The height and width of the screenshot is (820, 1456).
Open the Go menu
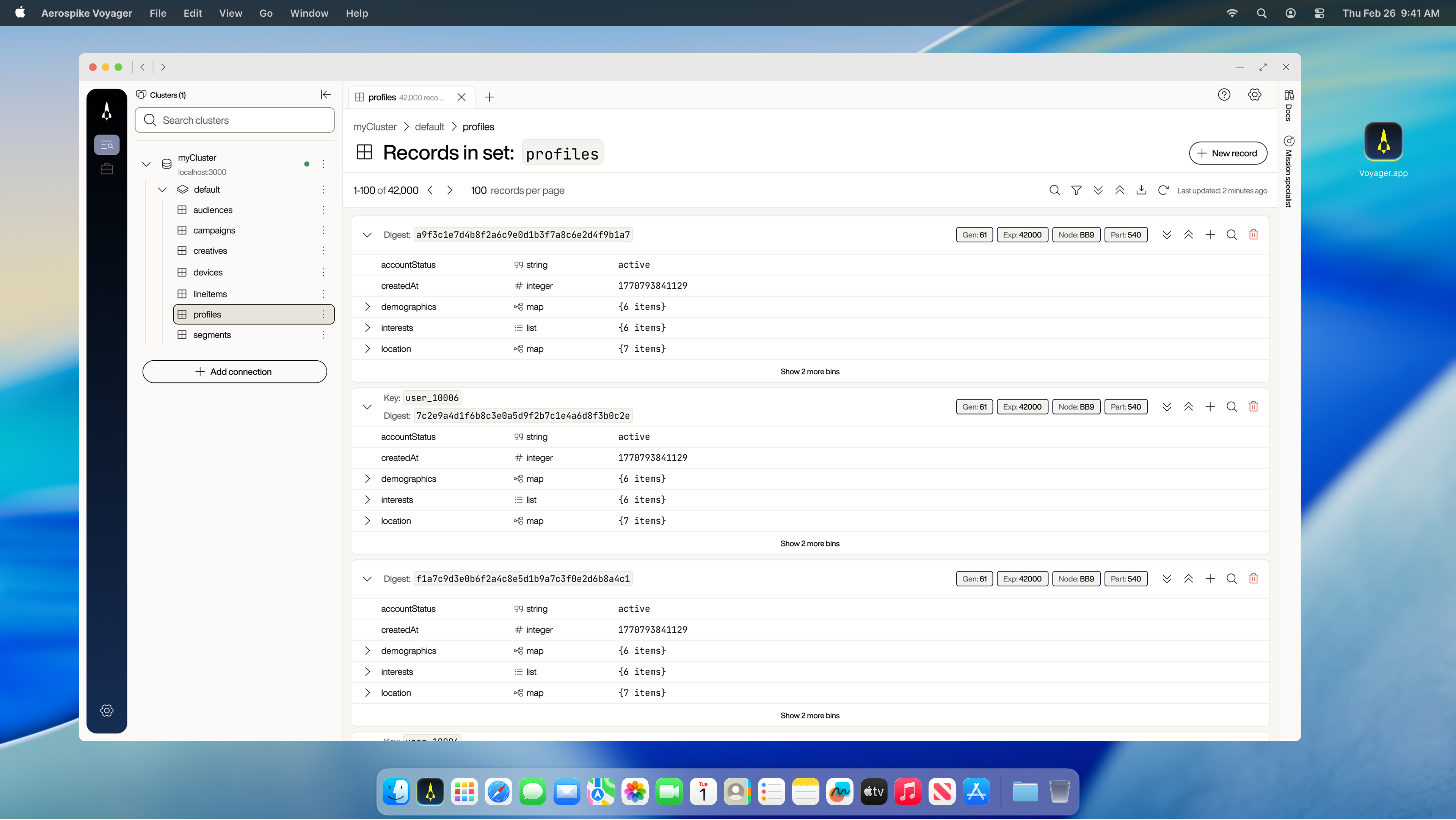[266, 13]
